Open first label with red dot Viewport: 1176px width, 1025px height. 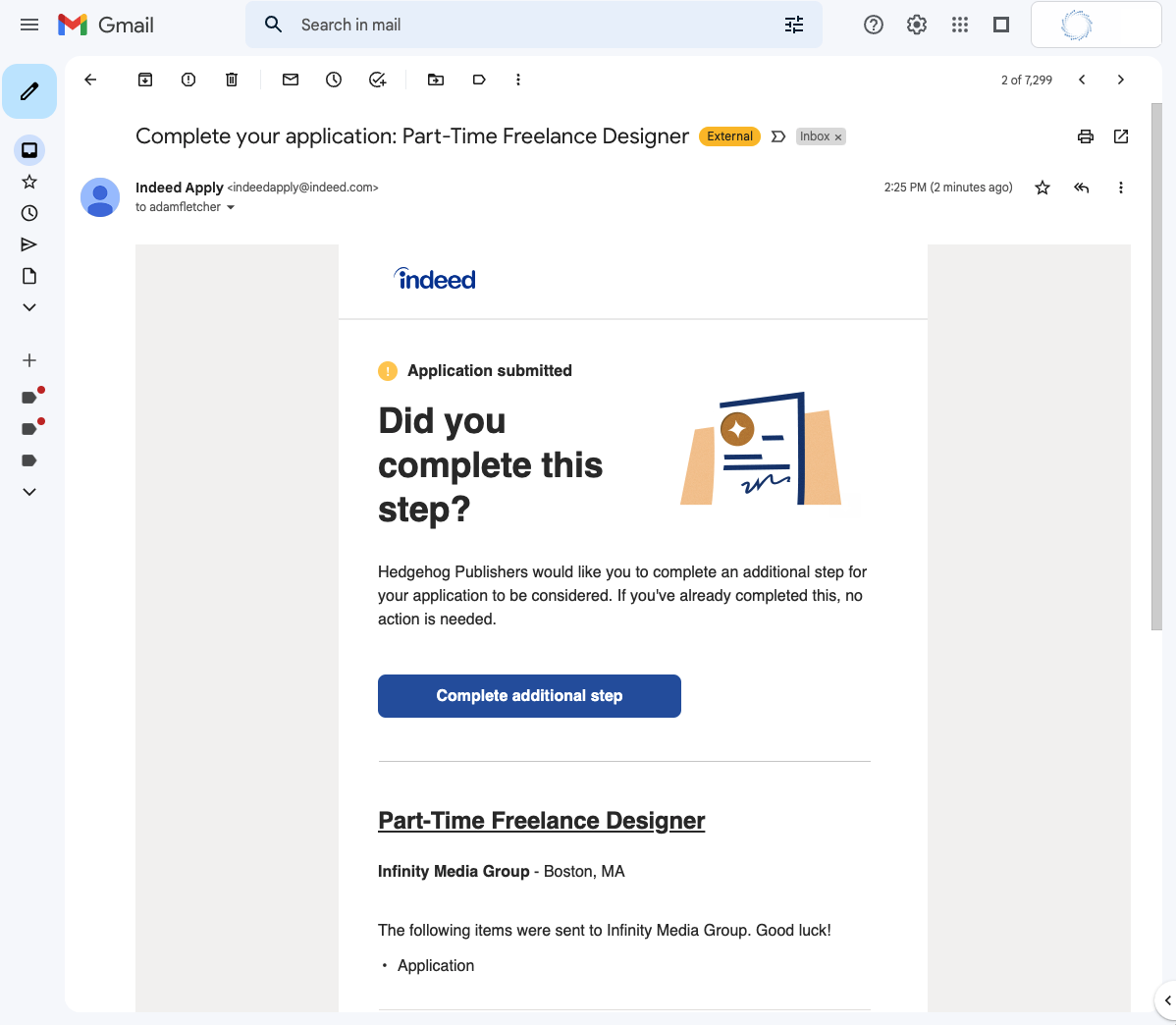(29, 398)
